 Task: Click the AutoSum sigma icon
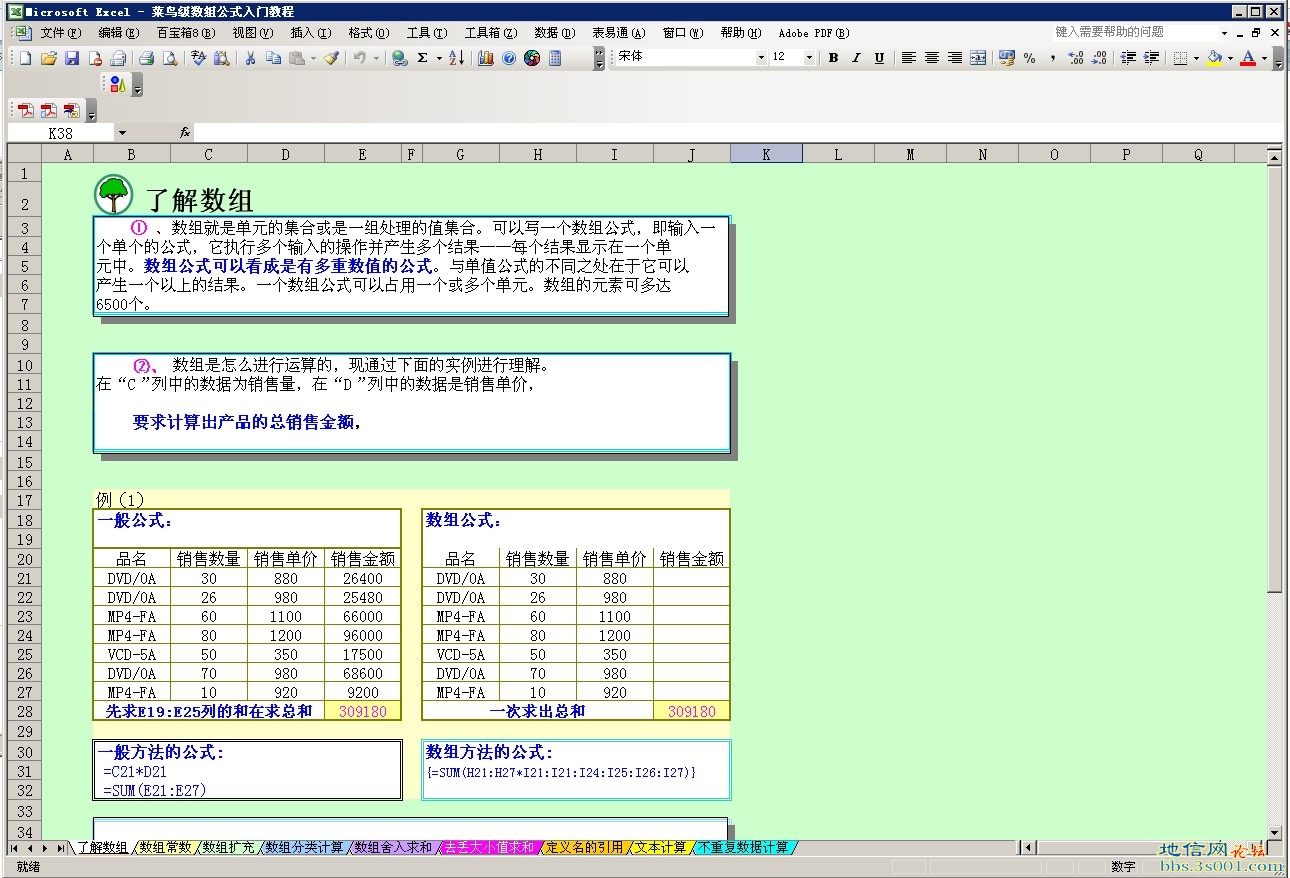pos(422,58)
